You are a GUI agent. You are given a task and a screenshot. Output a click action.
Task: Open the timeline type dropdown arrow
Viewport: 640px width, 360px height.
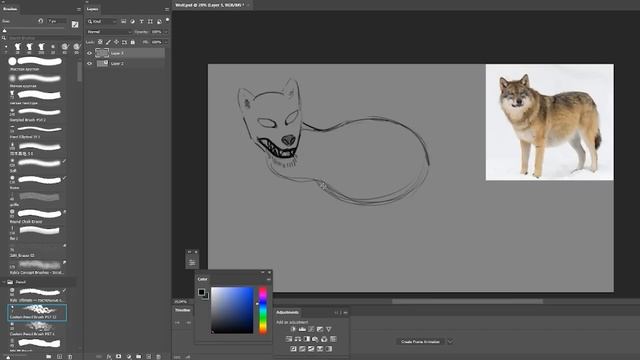click(450, 342)
